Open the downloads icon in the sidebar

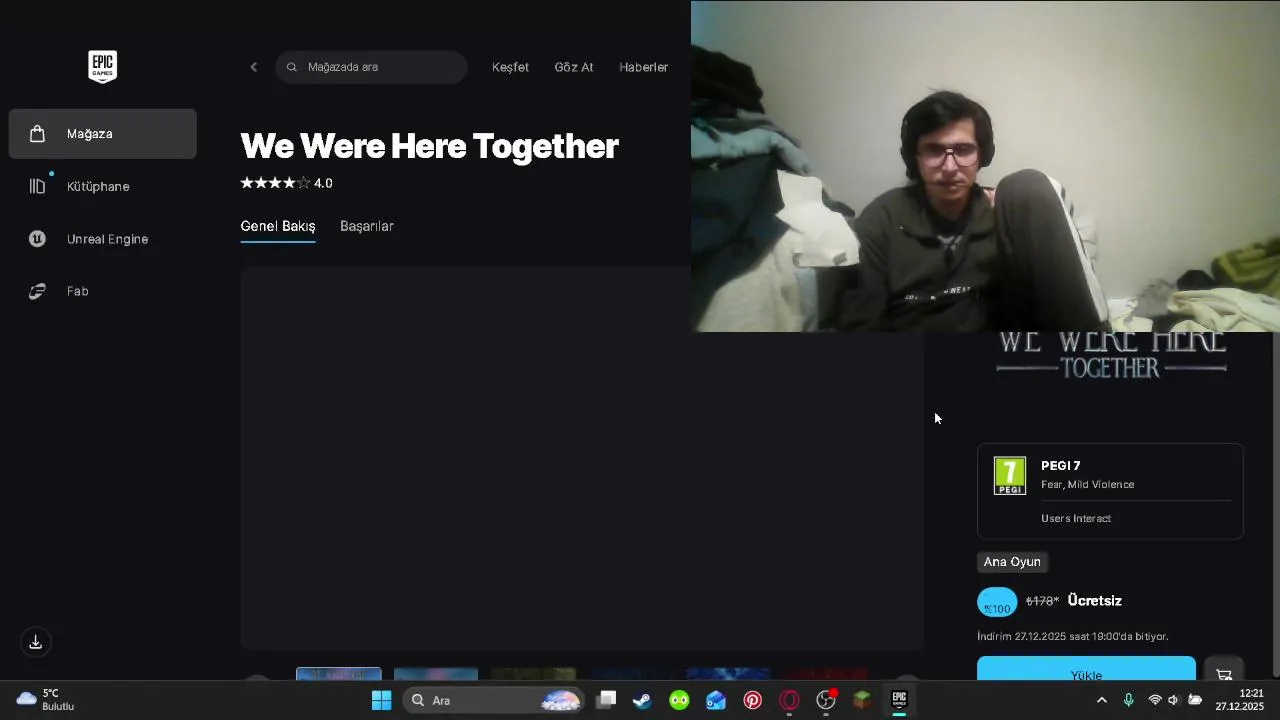click(36, 642)
